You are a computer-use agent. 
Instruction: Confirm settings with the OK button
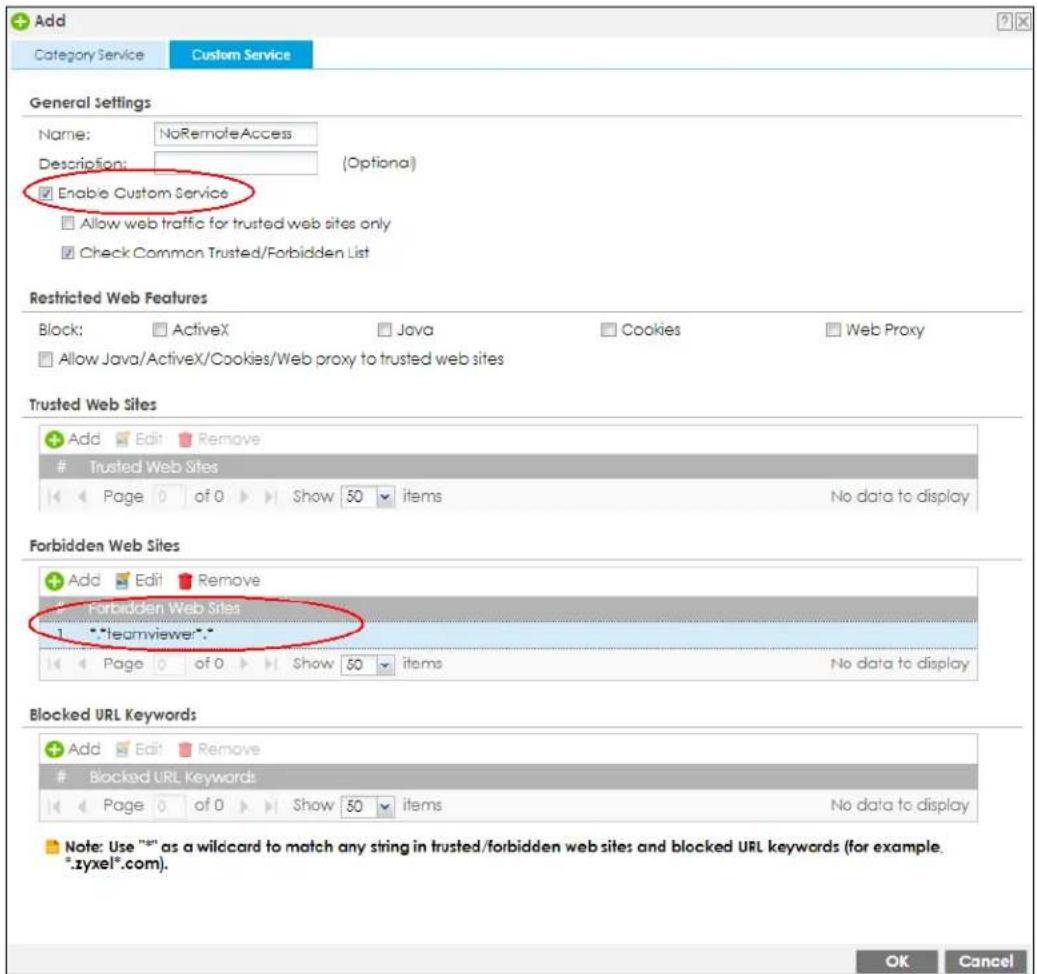click(897, 961)
